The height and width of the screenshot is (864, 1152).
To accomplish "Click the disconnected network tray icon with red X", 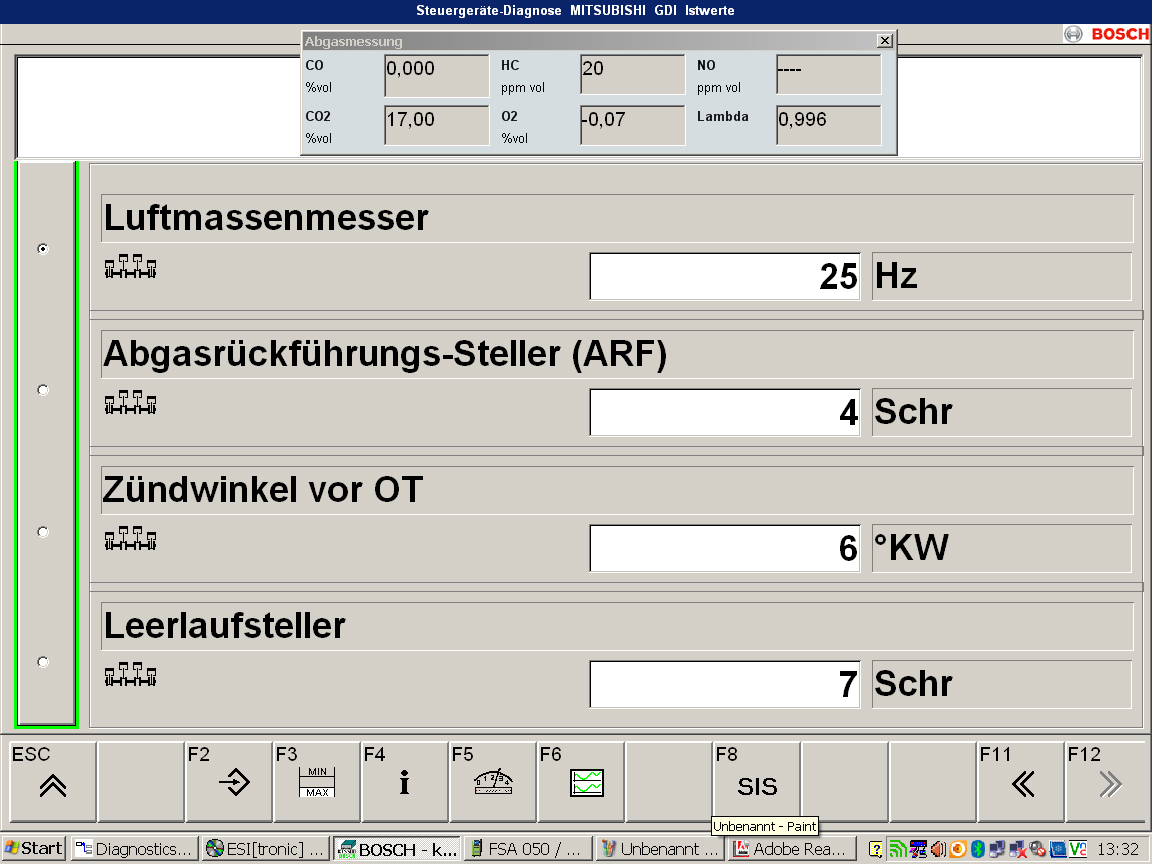I will pos(1018,849).
